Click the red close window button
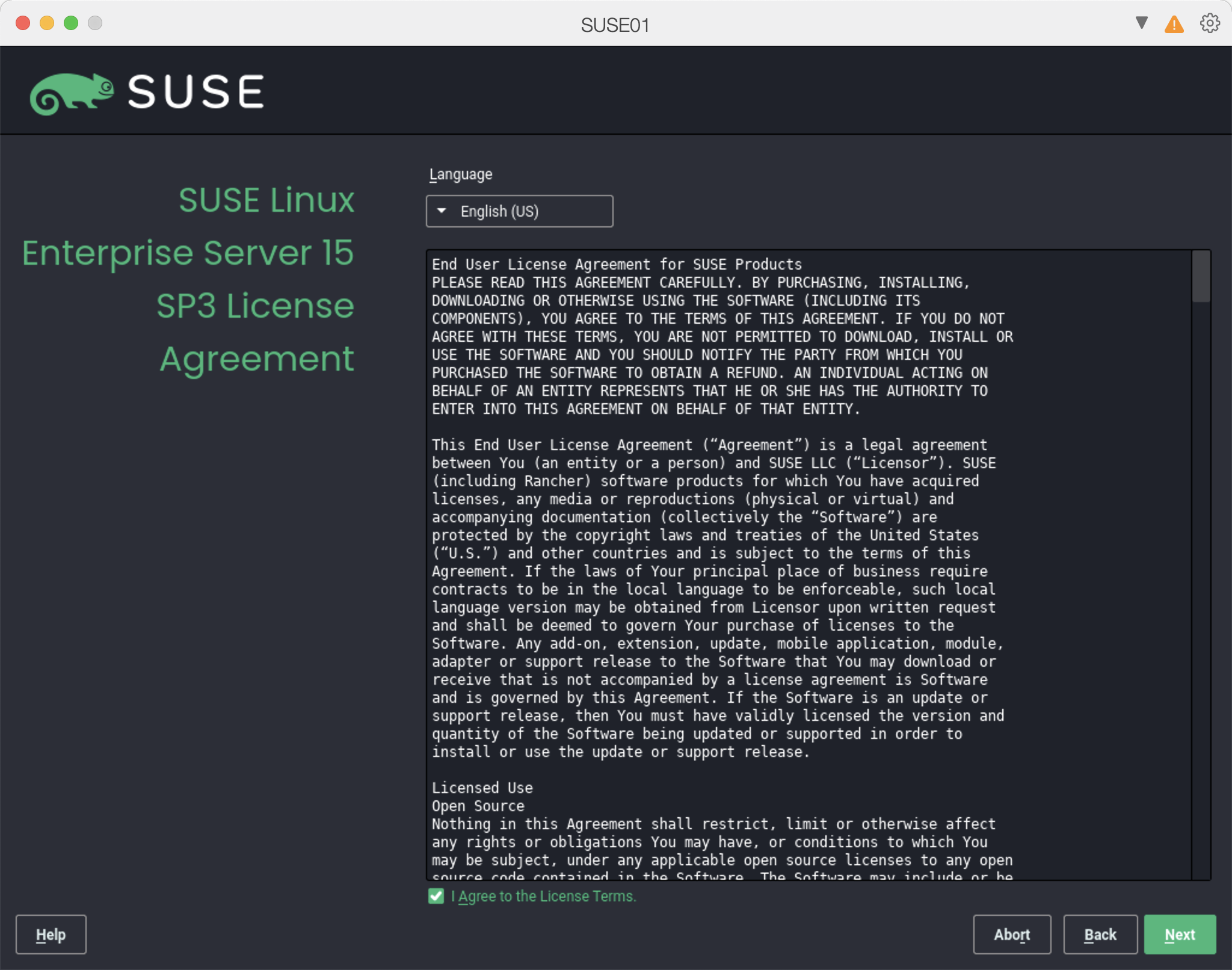The width and height of the screenshot is (1232, 970). tap(23, 23)
